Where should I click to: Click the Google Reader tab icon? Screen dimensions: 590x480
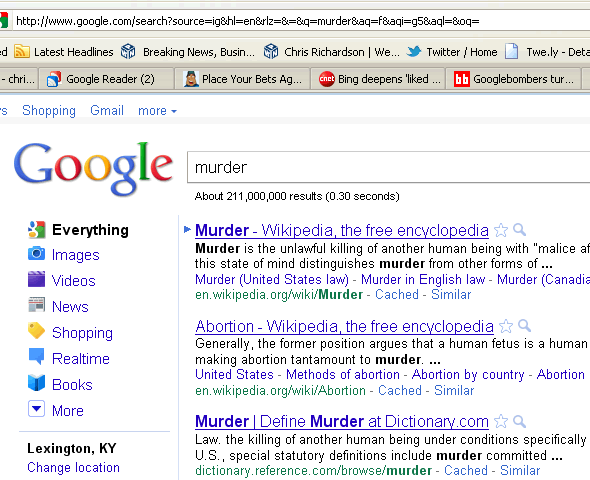tap(54, 79)
